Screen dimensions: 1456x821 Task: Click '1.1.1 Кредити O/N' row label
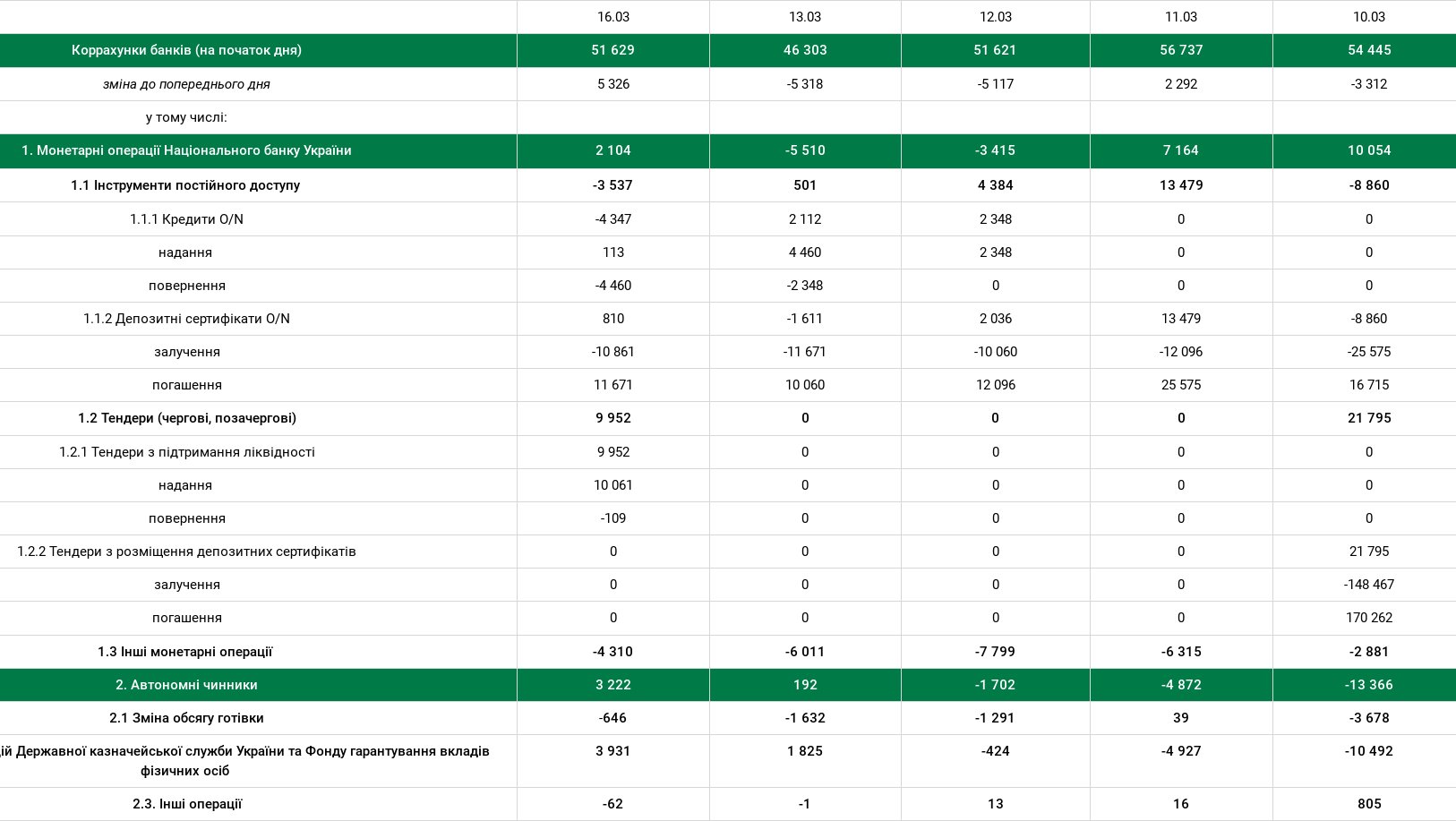186,219
